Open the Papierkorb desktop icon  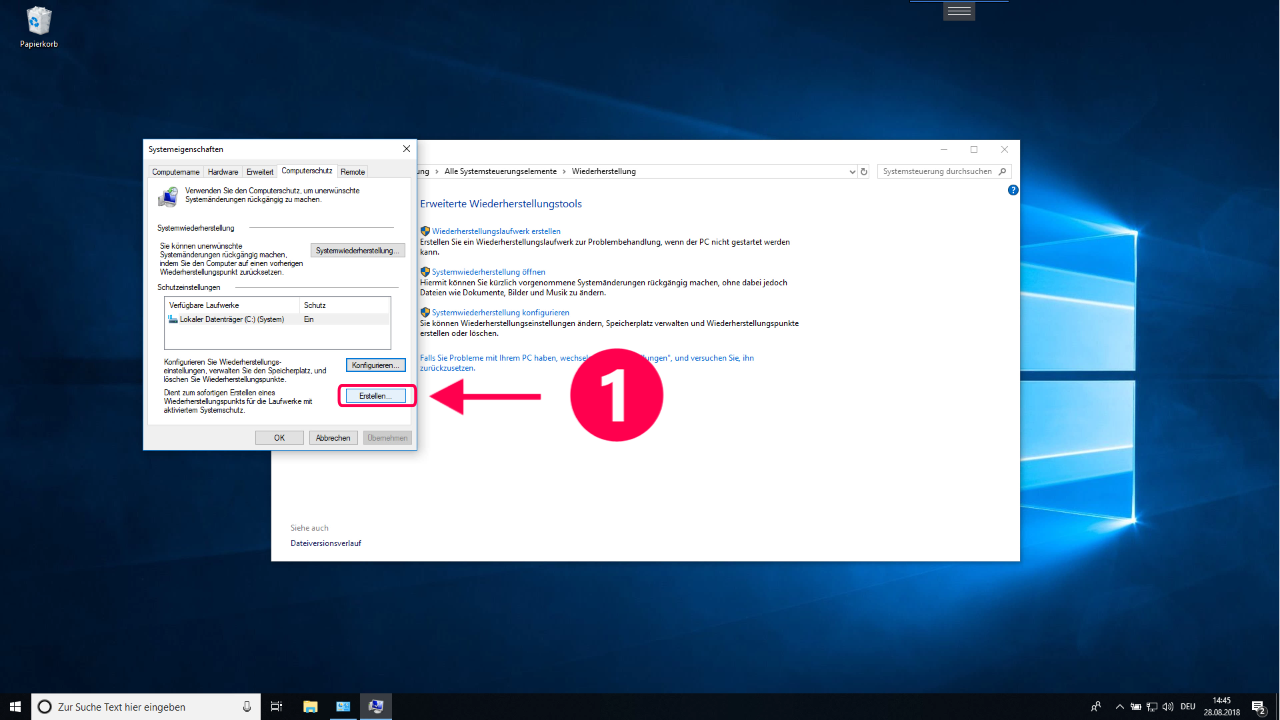(39, 27)
